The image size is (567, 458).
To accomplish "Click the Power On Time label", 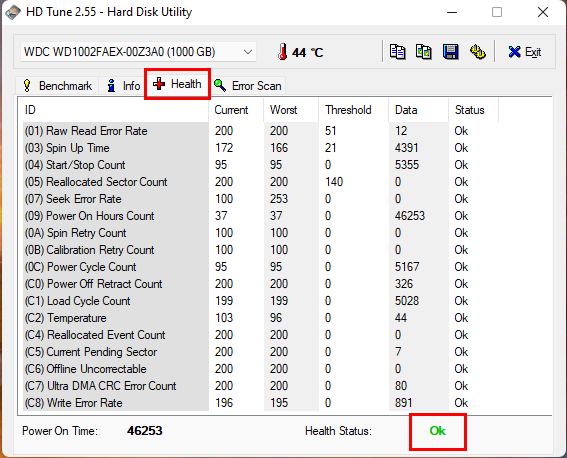I will pos(60,431).
